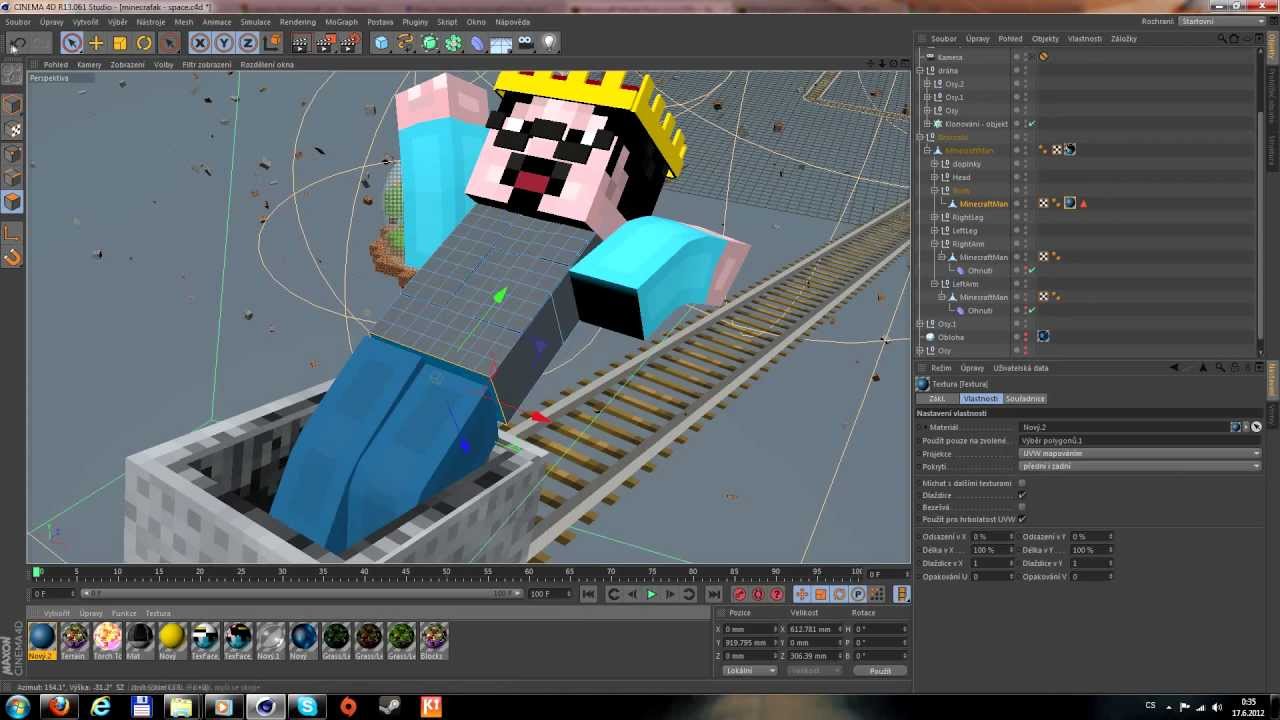Select the Rotate tool

144,43
